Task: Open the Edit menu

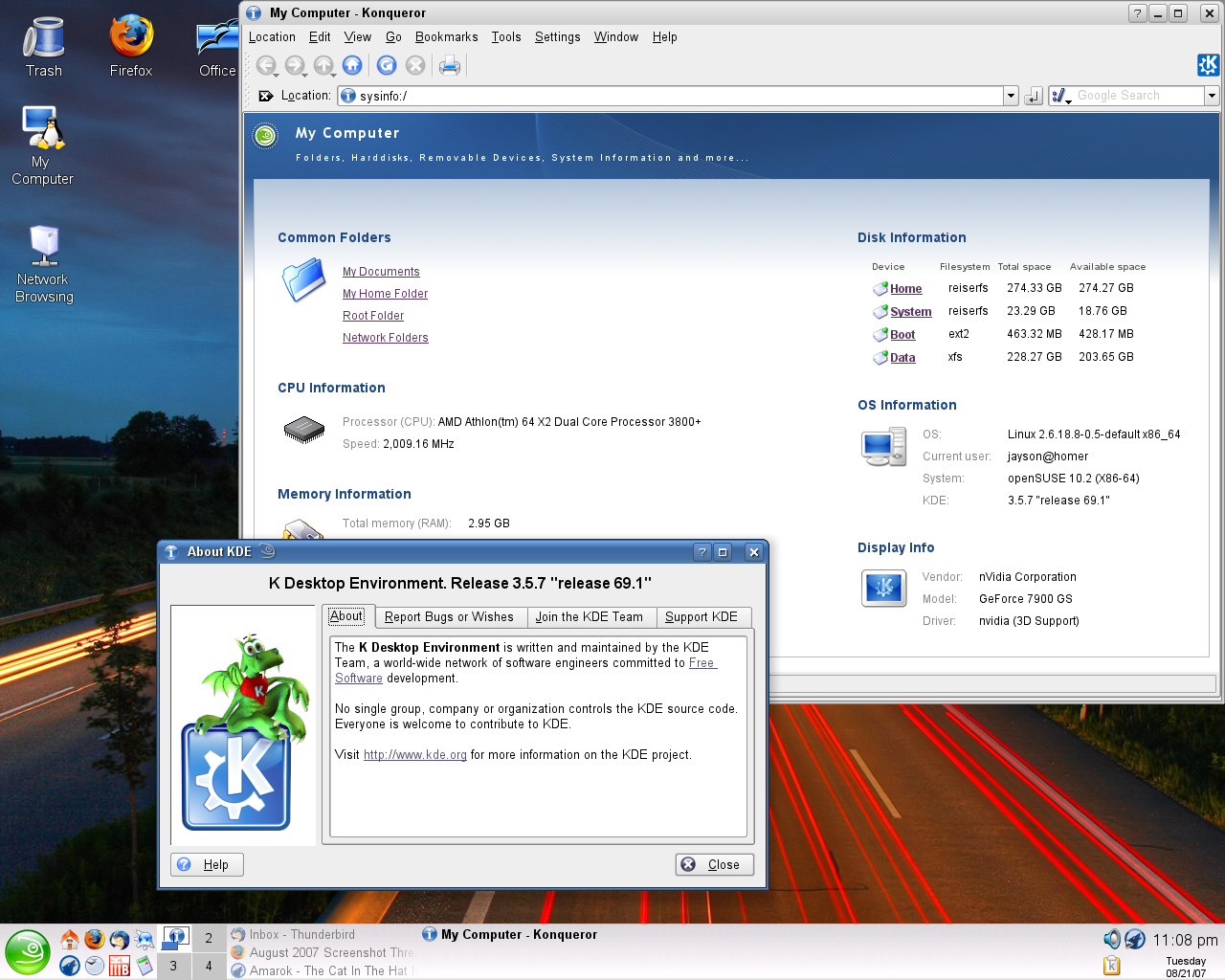Action: pyautogui.click(x=320, y=36)
